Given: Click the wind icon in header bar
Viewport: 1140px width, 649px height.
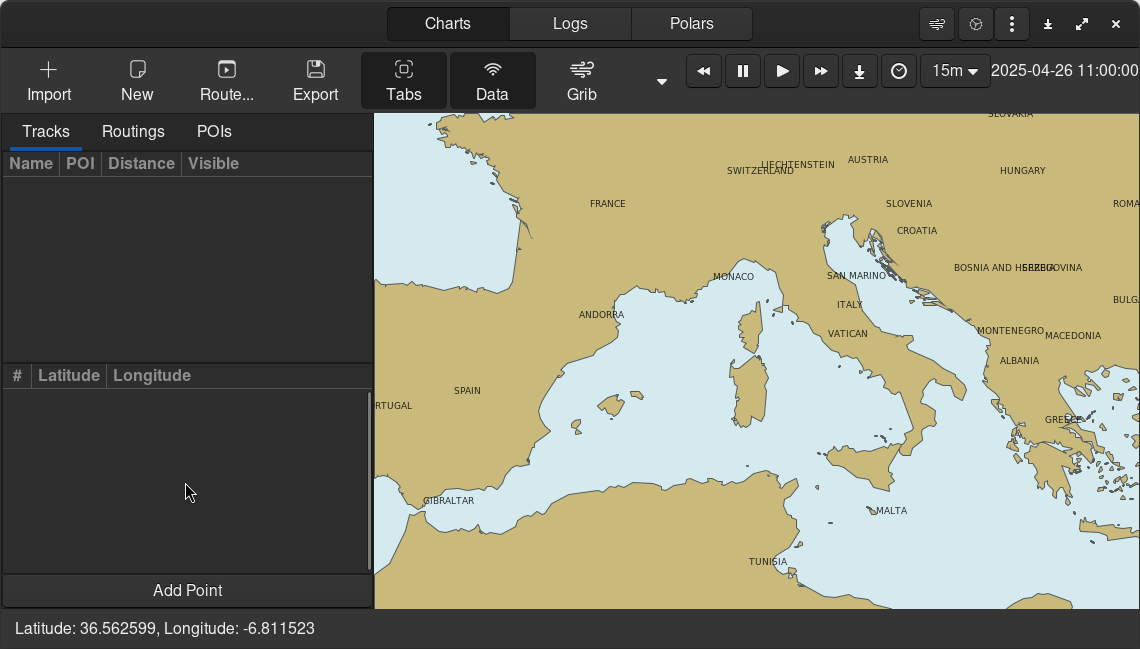Looking at the screenshot, I should coord(937,24).
